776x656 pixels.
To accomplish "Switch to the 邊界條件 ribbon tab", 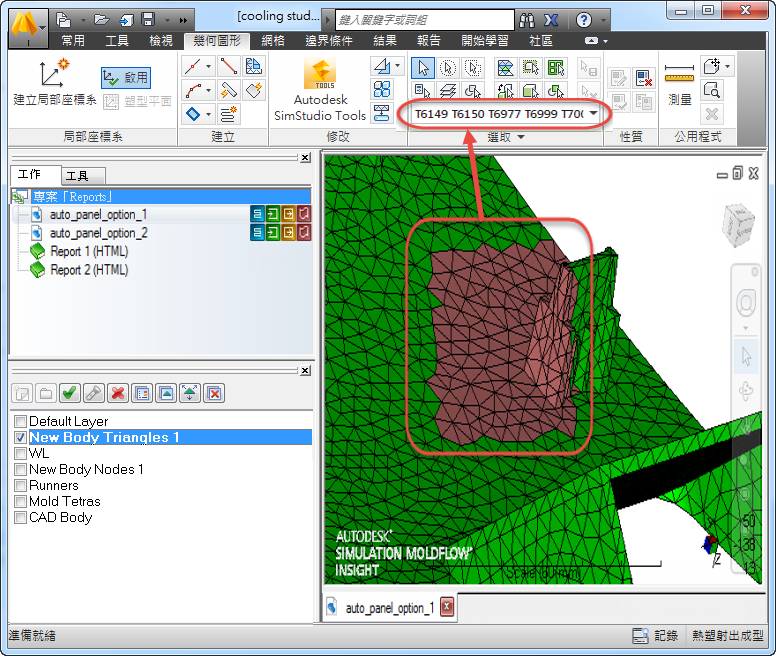I will 329,41.
